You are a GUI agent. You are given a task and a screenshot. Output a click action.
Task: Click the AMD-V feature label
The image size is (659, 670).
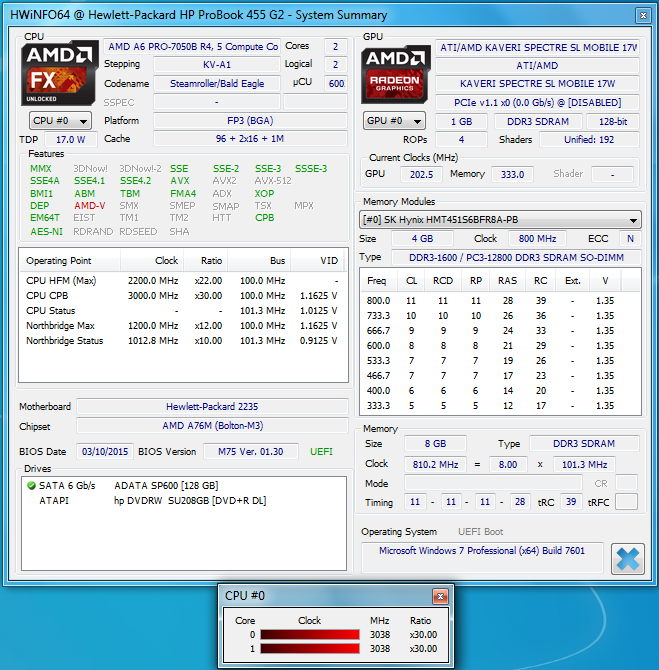pos(89,206)
